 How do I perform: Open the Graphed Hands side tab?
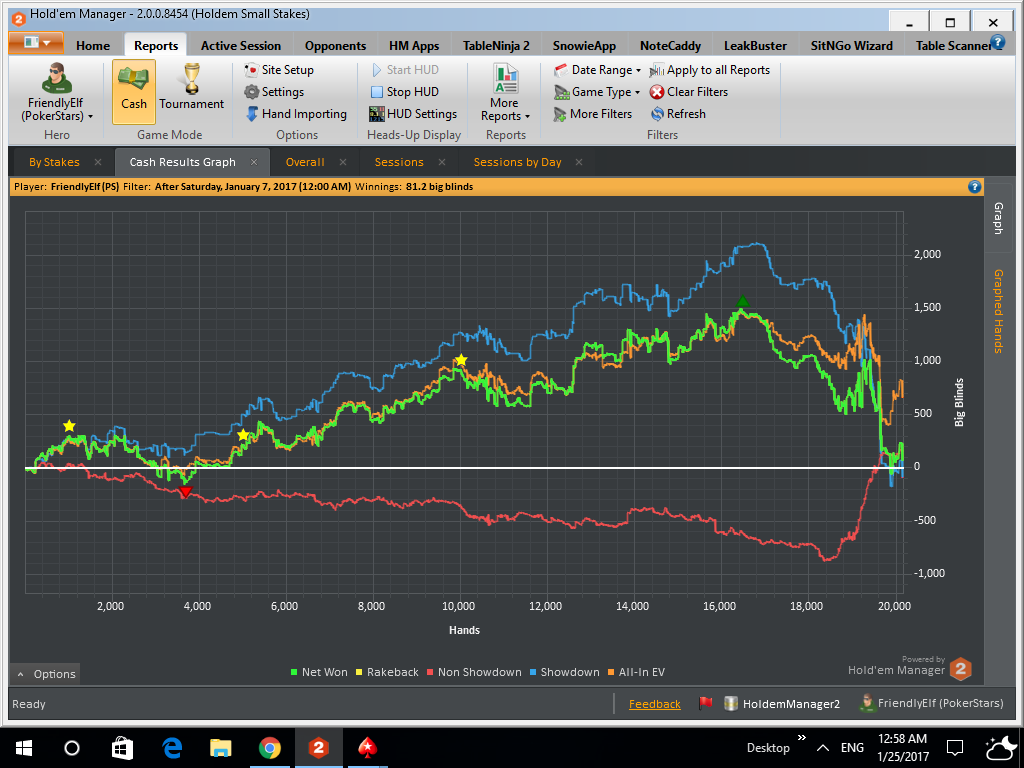(x=999, y=311)
